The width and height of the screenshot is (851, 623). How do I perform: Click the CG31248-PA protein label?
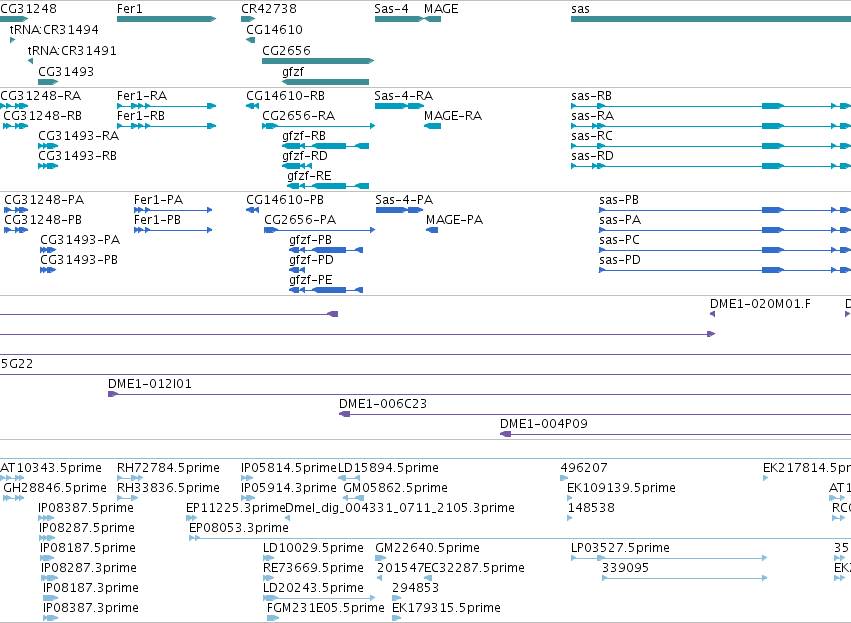click(44, 200)
